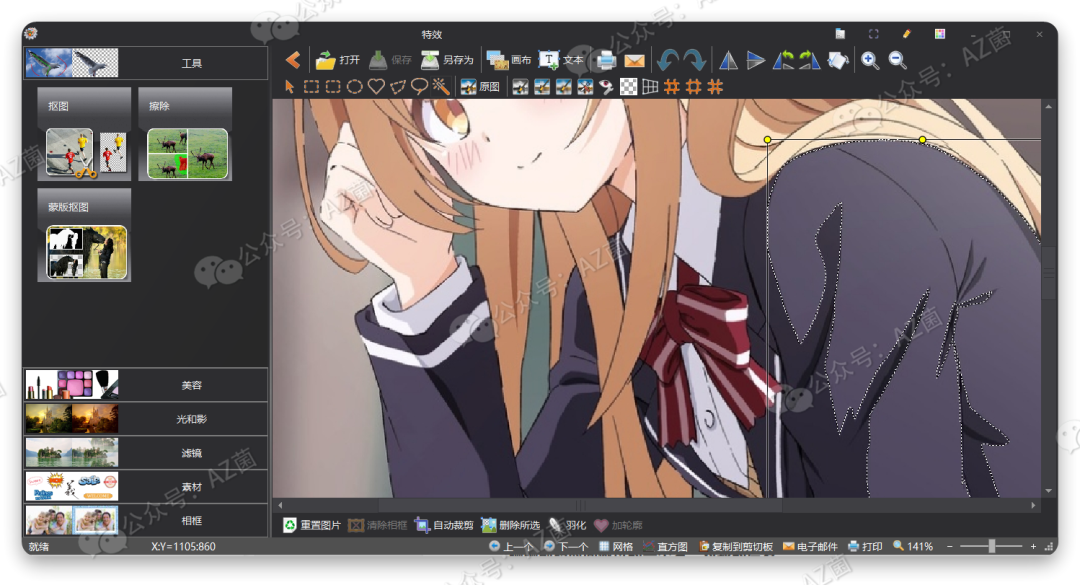Click 羽化 feather button
1080x585 pixels.
(x=568, y=525)
